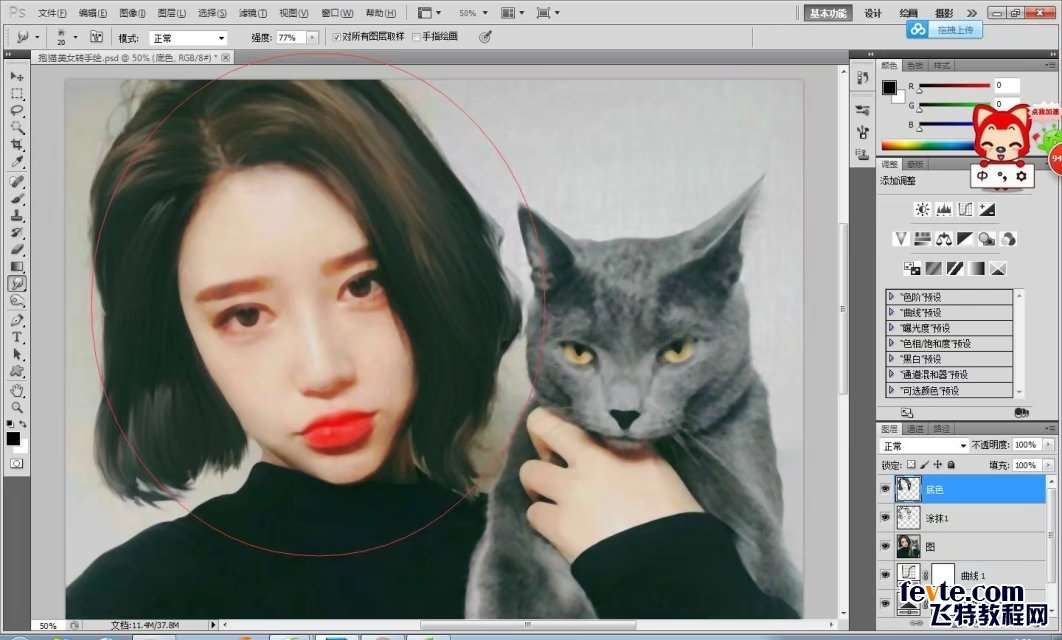Screen dimensions: 1062x640
Task: Open the 滤镜(T) menu
Action: (253, 13)
